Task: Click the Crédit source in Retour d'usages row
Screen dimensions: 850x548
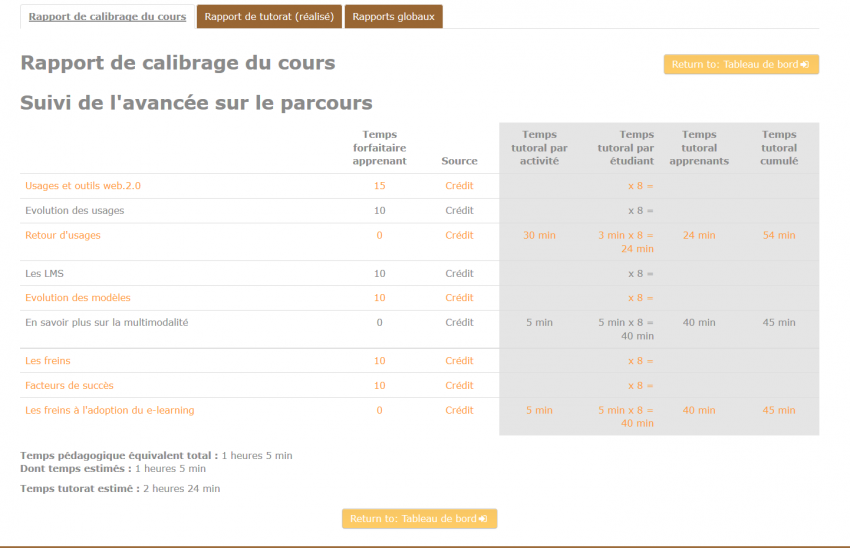Action: point(459,236)
